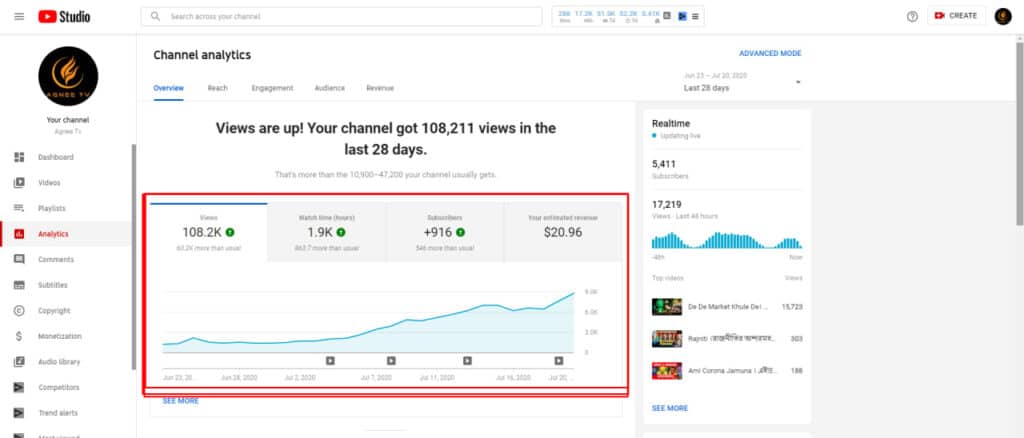The image size is (1024, 438).
Task: Open Playlists in the sidebar
Action: (52, 208)
